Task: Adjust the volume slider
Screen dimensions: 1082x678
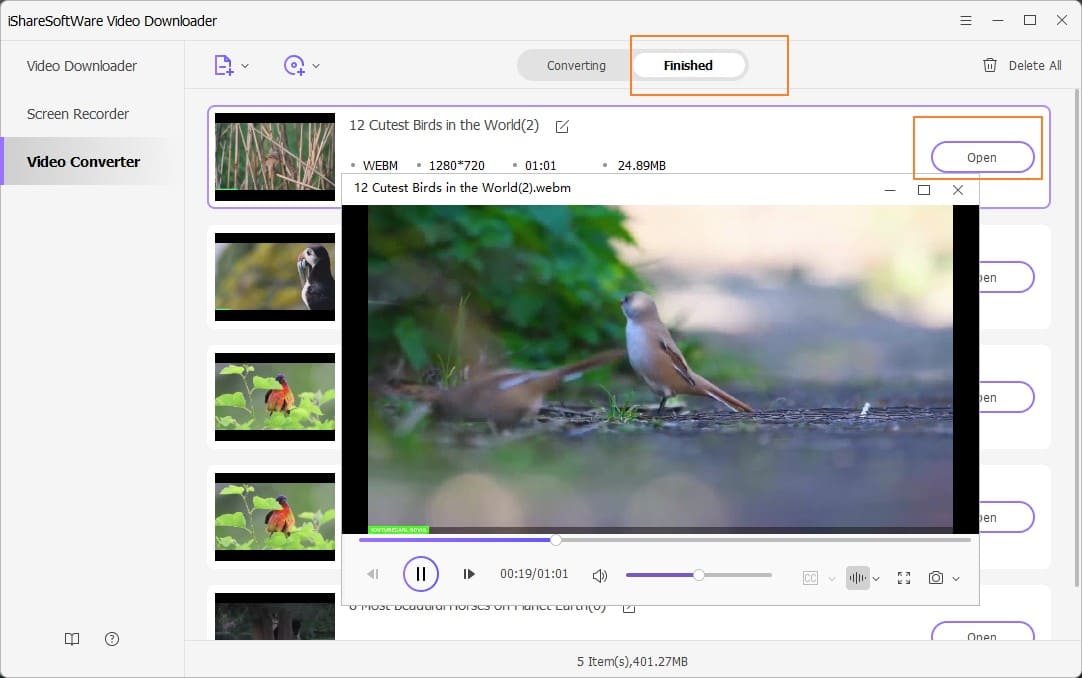Action: click(698, 574)
